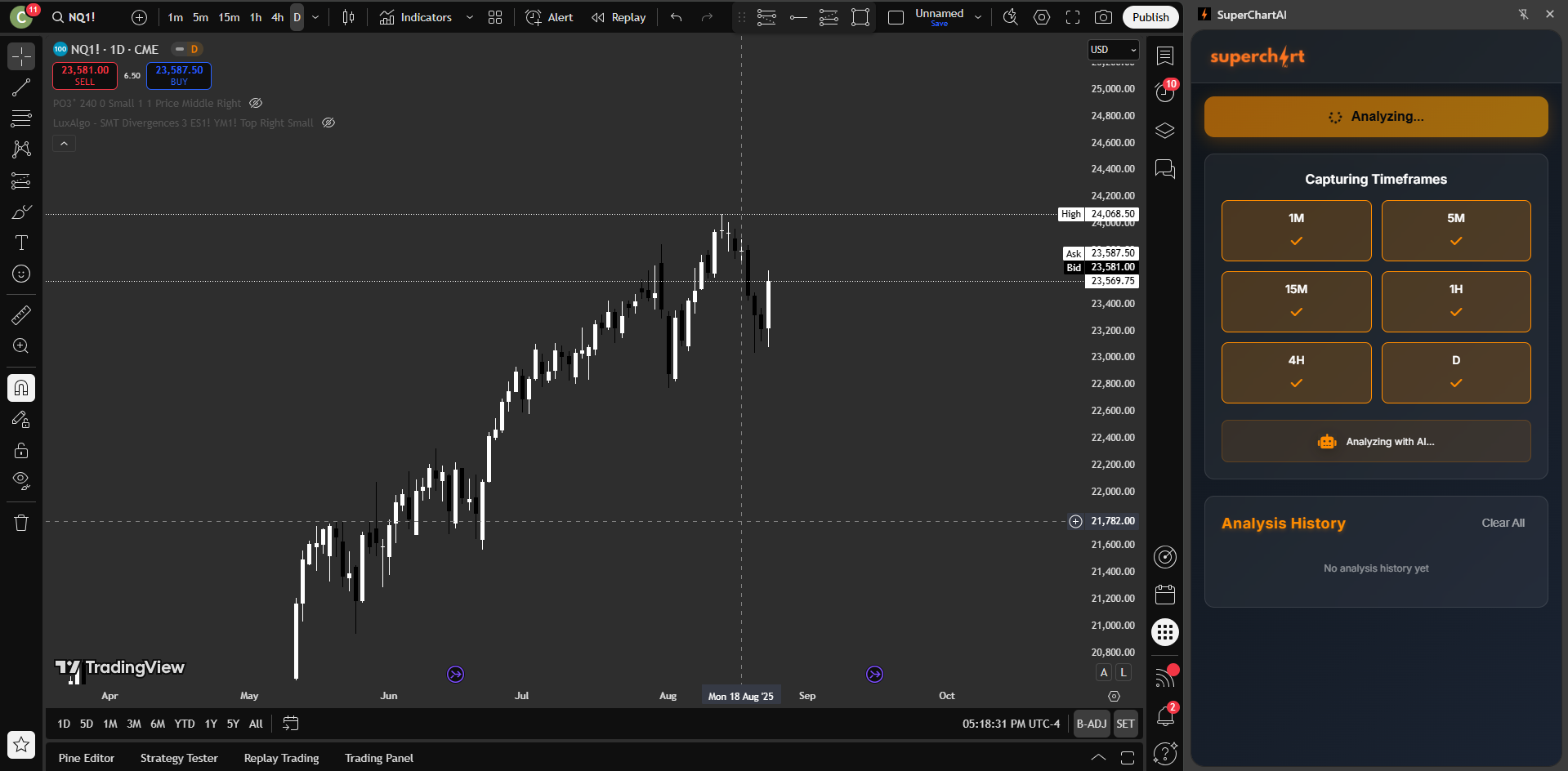This screenshot has height=771, width=1568.
Task: Expand the favorite indicators dropdown arrow
Action: pos(469,17)
